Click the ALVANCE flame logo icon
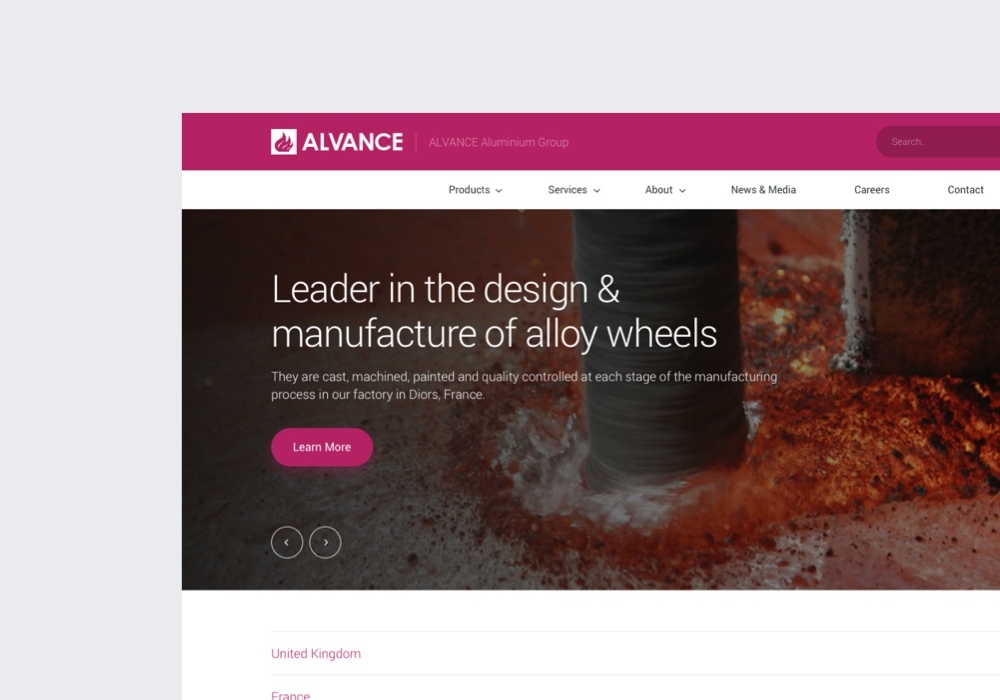Screen dimensions: 1000x700 pyautogui.click(x=284, y=142)
